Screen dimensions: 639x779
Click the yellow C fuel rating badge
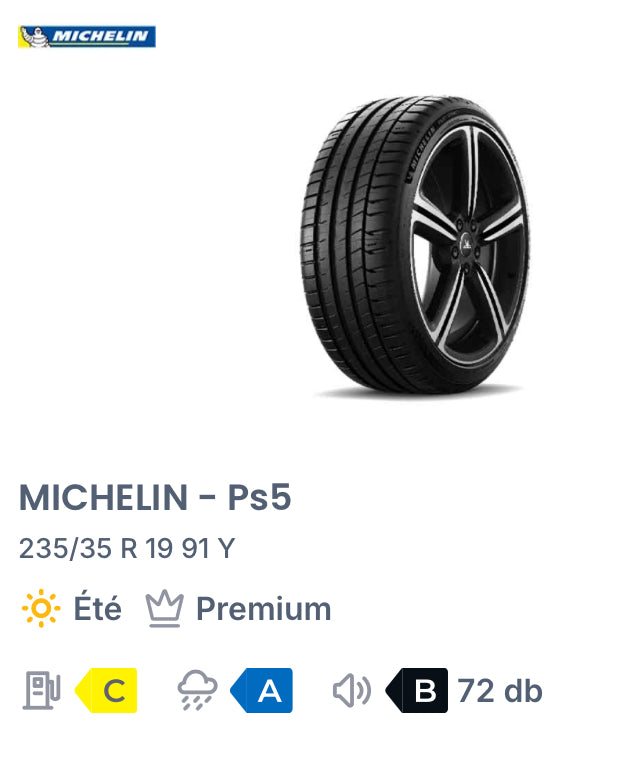tap(108, 690)
